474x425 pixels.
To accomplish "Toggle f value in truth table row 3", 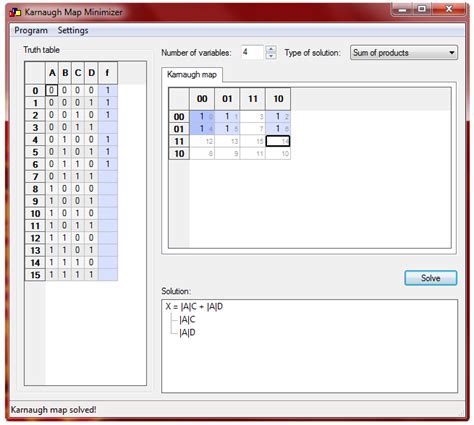I will point(108,127).
